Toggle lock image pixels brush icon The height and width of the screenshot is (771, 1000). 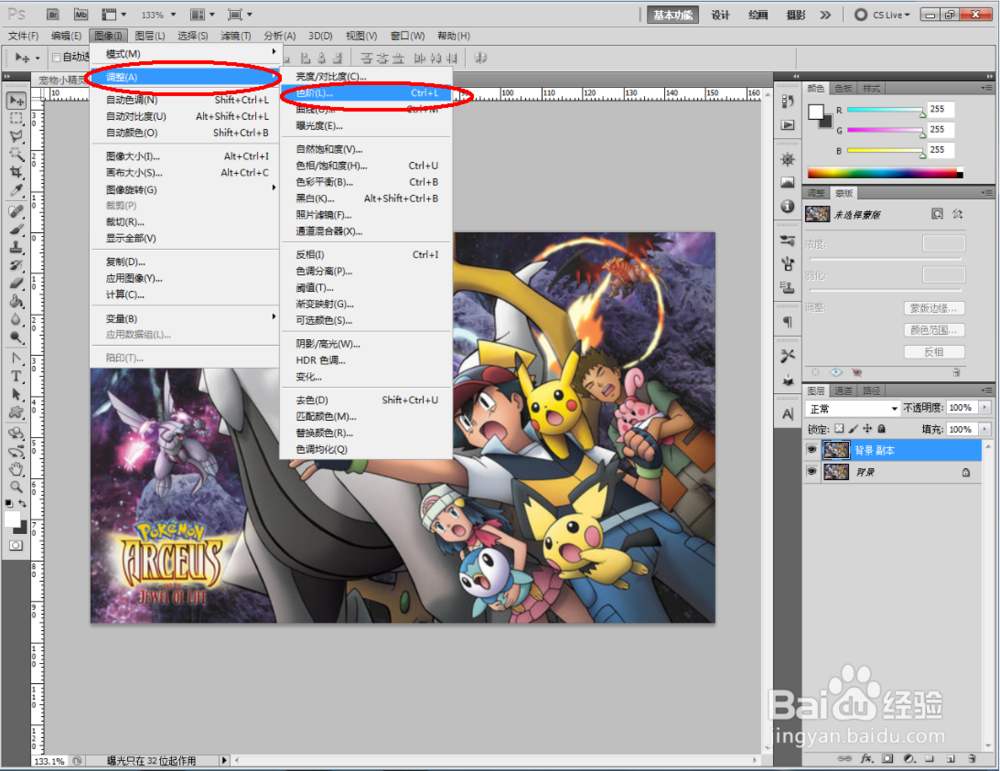click(x=853, y=429)
